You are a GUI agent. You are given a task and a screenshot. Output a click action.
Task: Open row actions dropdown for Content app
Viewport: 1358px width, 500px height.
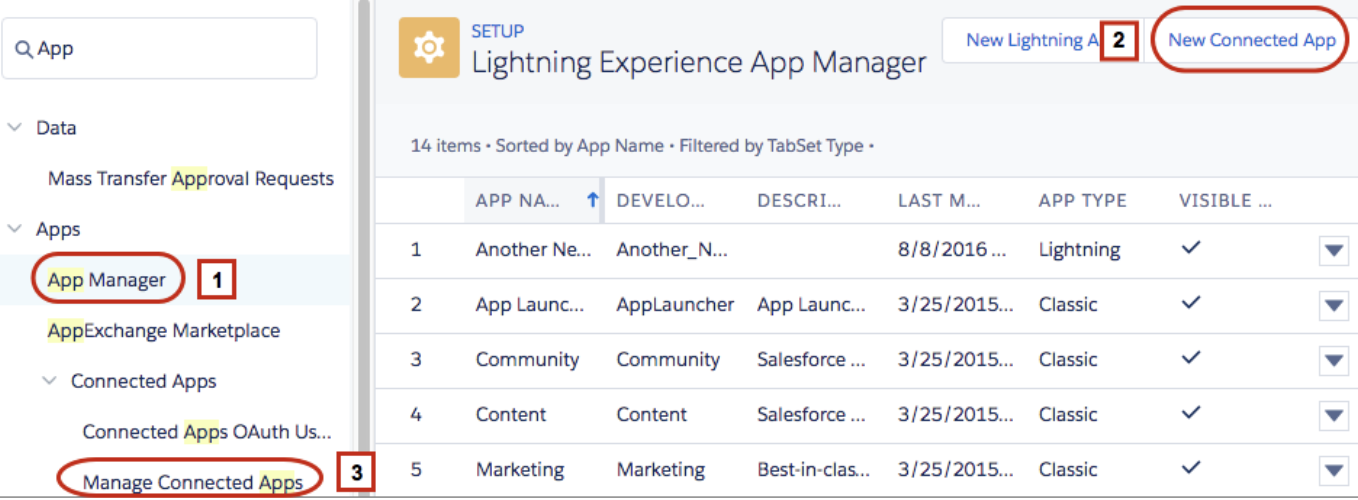[x=1334, y=415]
